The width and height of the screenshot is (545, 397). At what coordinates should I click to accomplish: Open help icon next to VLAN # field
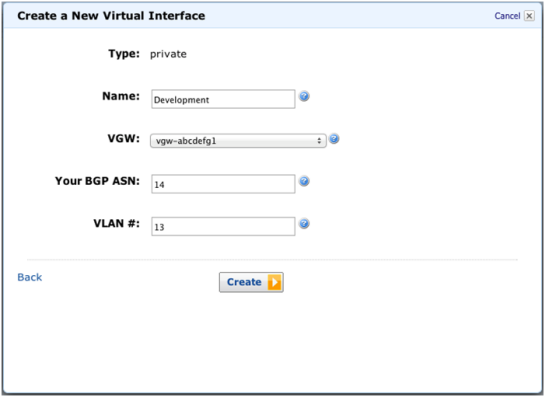[304, 224]
